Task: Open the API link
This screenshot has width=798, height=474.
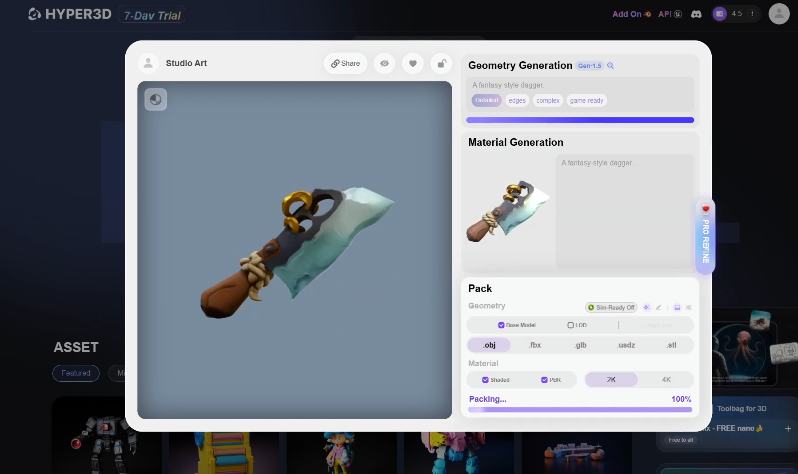Action: [670, 14]
